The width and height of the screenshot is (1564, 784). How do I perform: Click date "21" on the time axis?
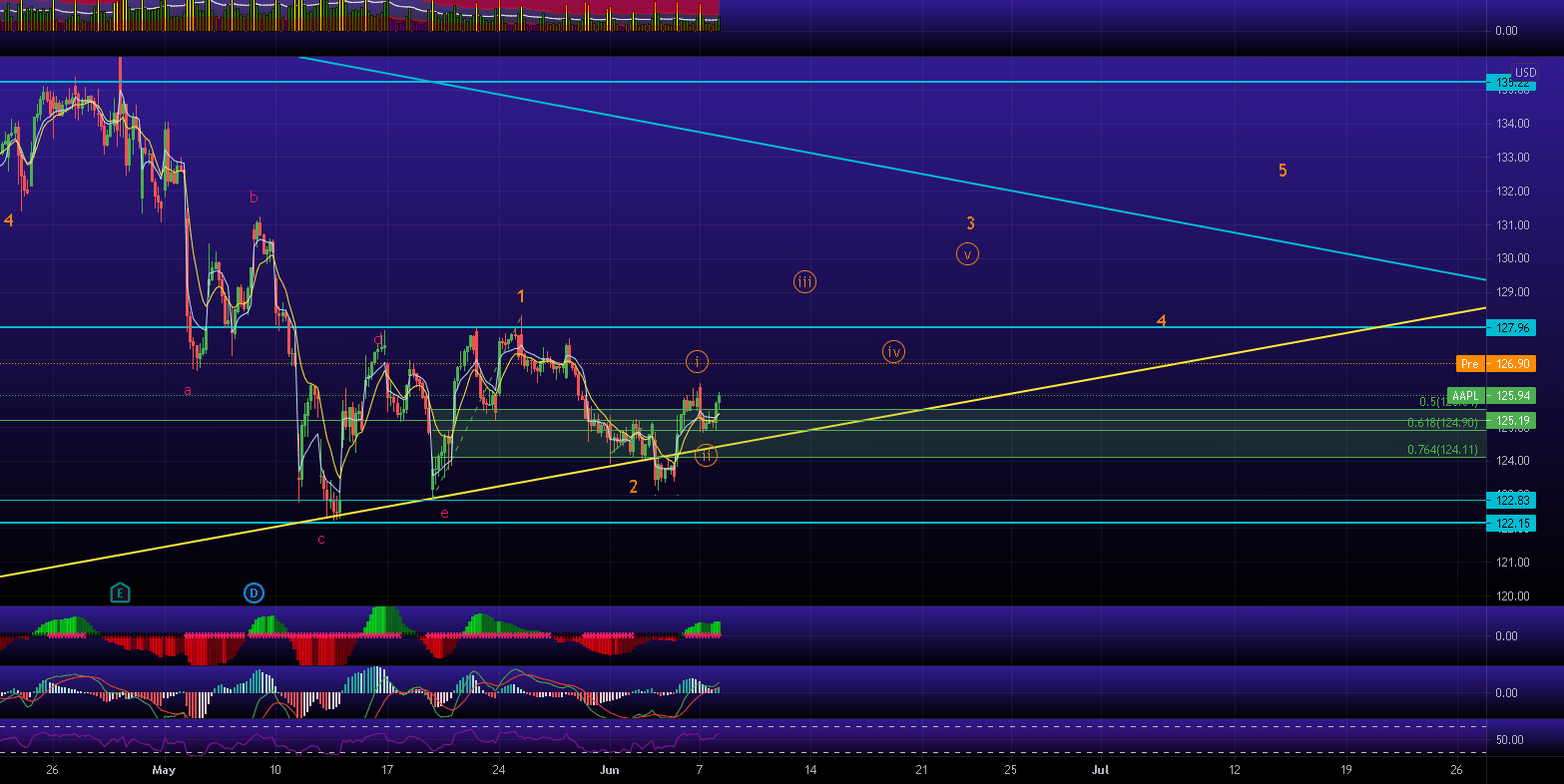922,770
